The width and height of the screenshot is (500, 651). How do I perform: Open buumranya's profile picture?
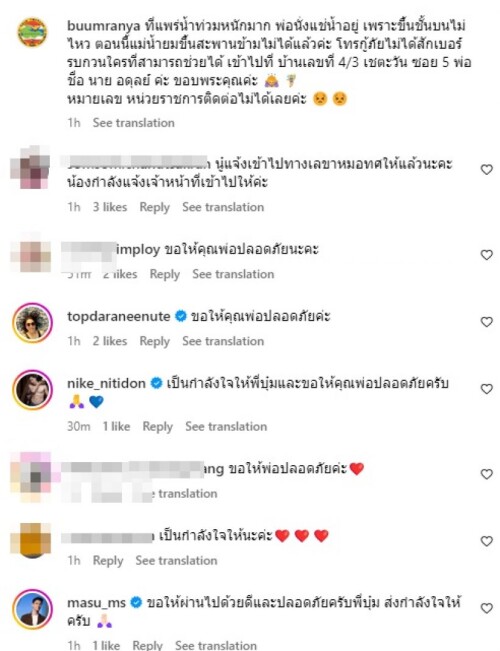32,33
